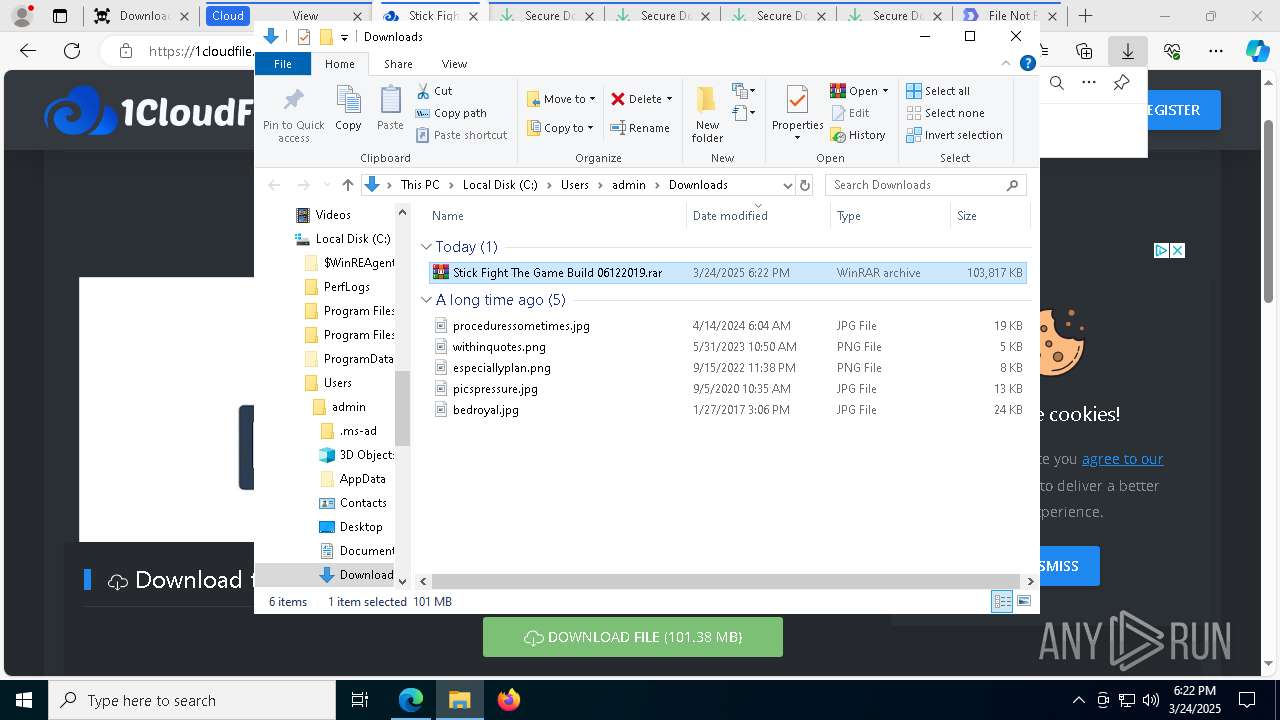The height and width of the screenshot is (720, 1280).
Task: Click Select all in ribbon
Action: pyautogui.click(x=938, y=91)
